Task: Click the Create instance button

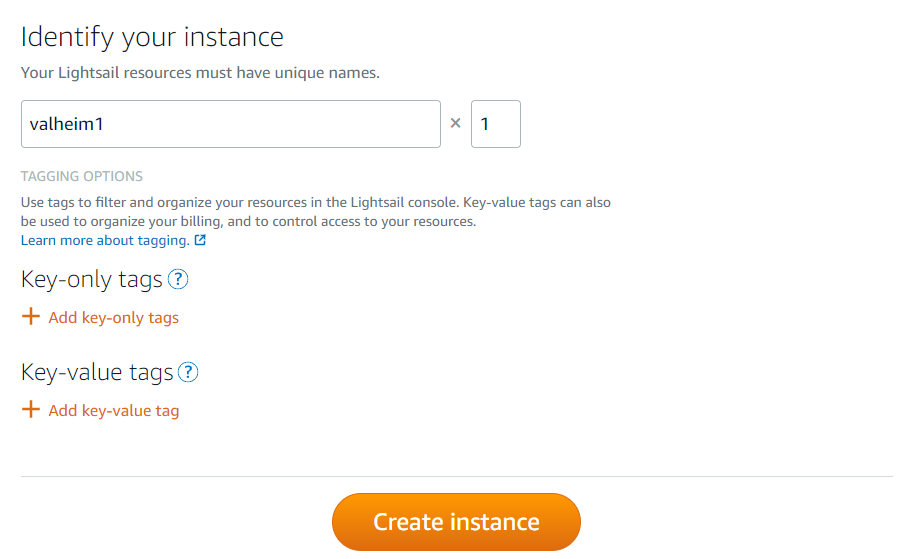Action: pos(456,522)
